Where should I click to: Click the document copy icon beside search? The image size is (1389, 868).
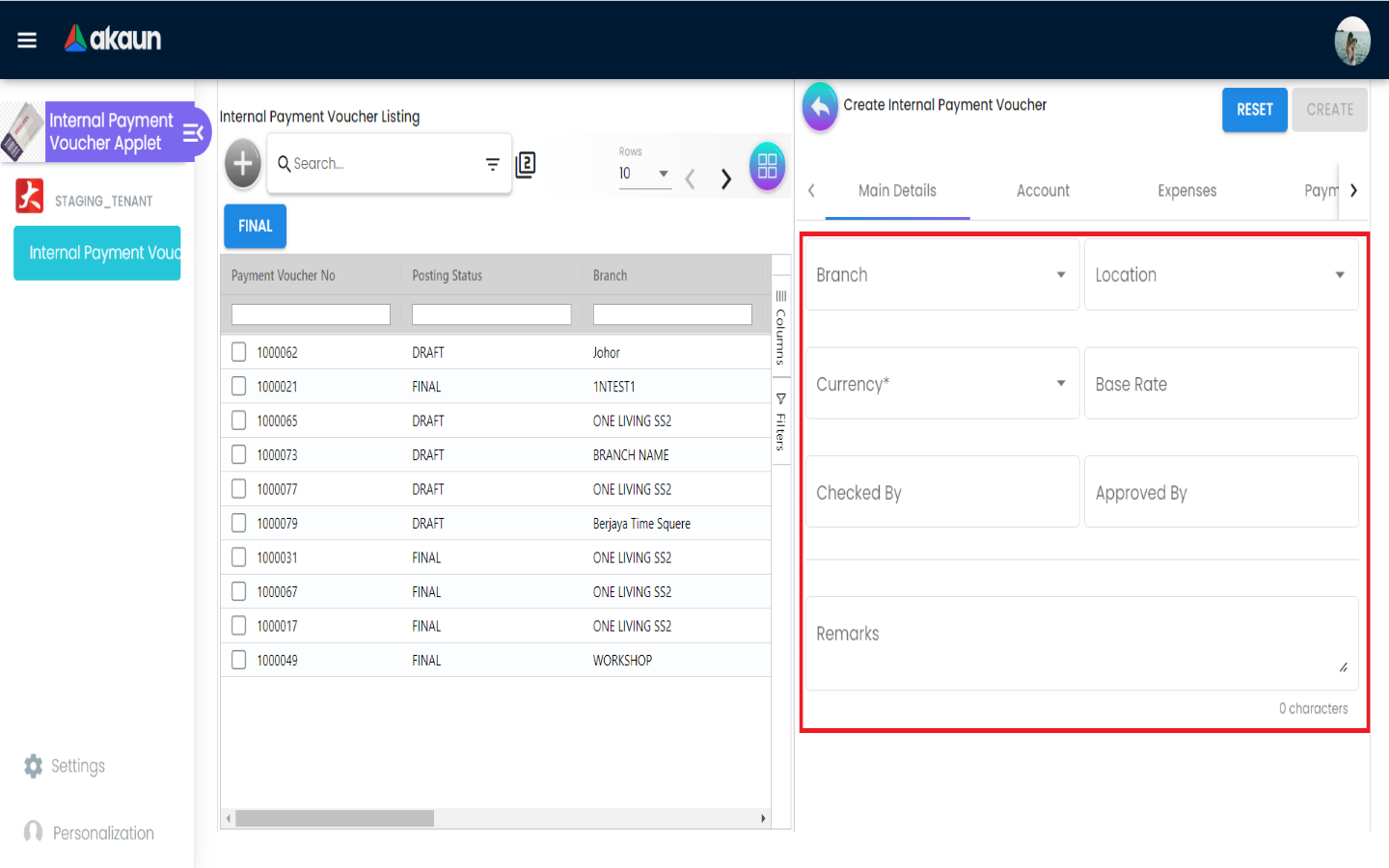[526, 165]
